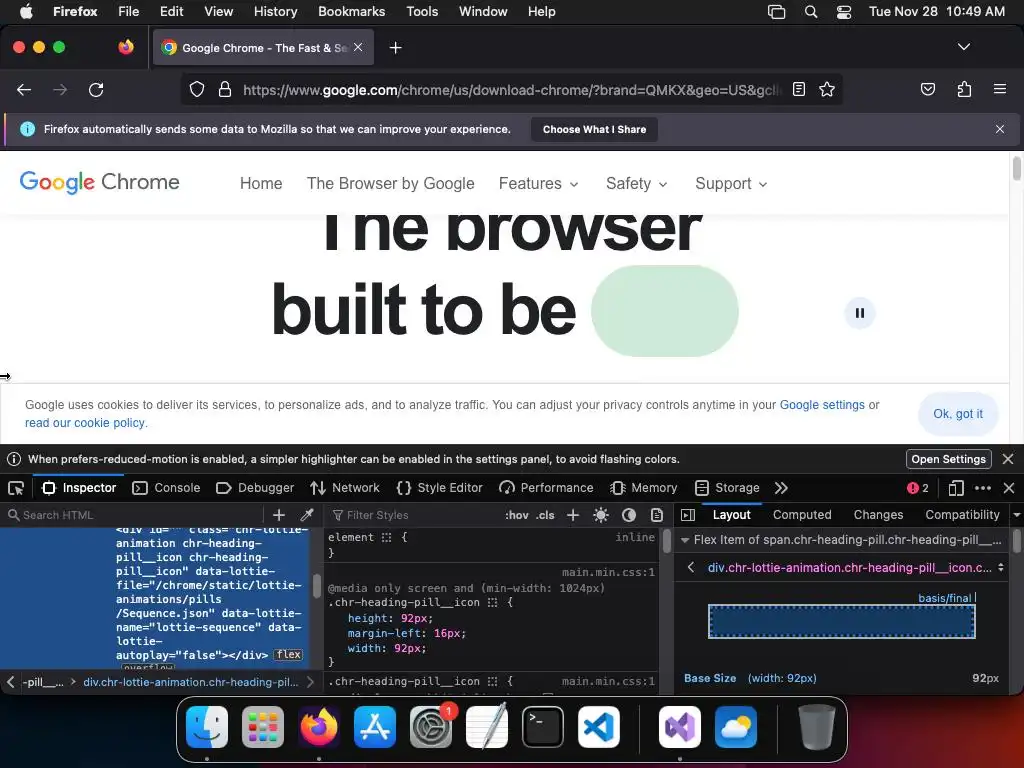Click the Search HTML field
Screen dimensions: 1024x768
134,515
